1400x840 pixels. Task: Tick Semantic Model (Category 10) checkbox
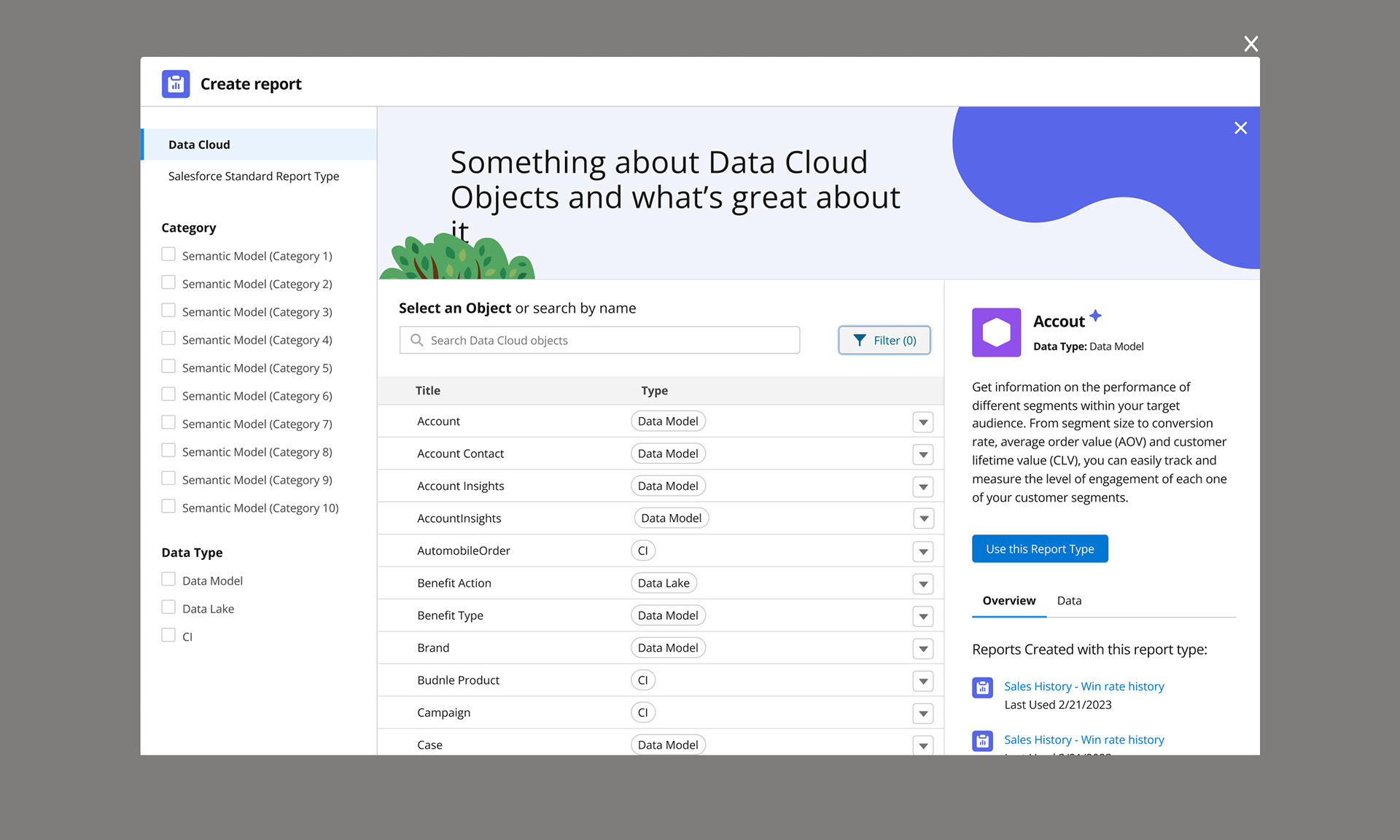point(168,506)
